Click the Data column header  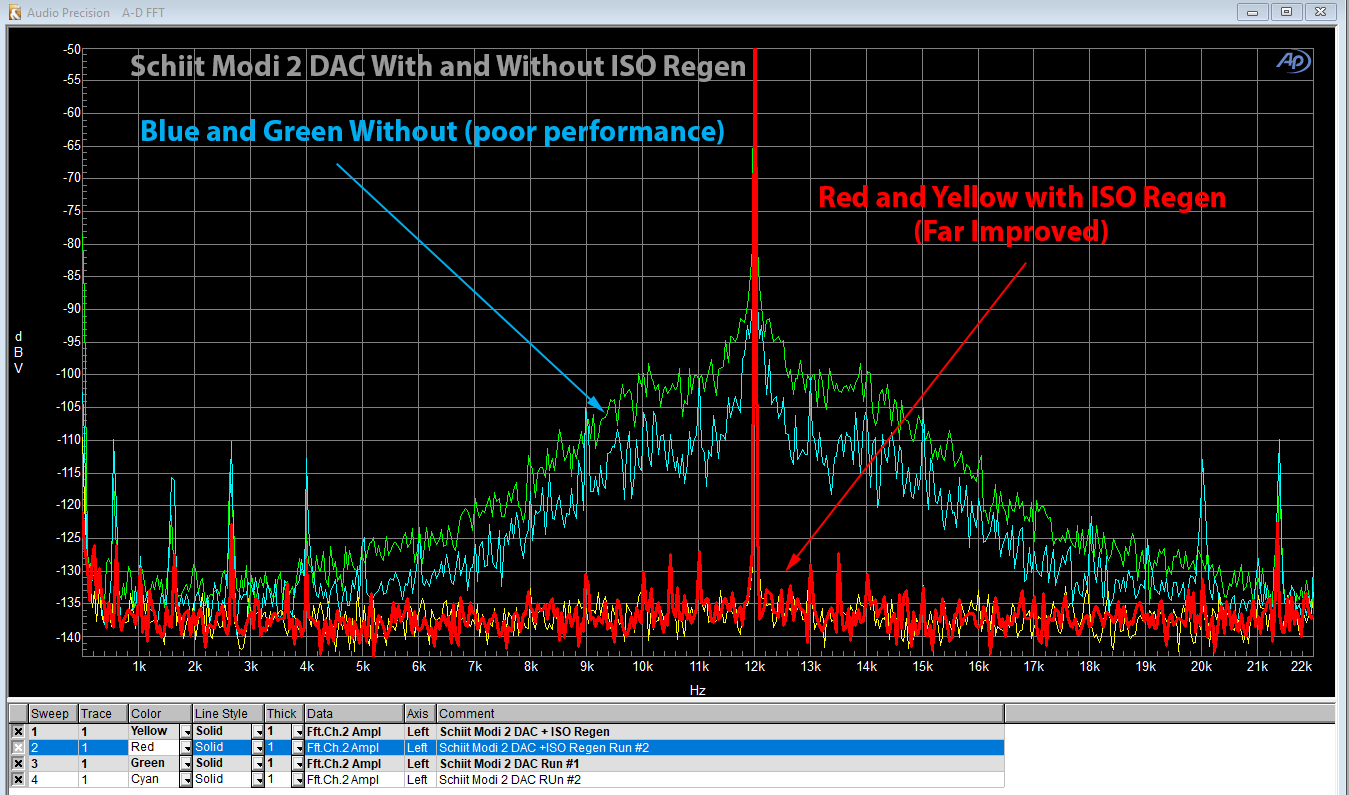pos(354,714)
